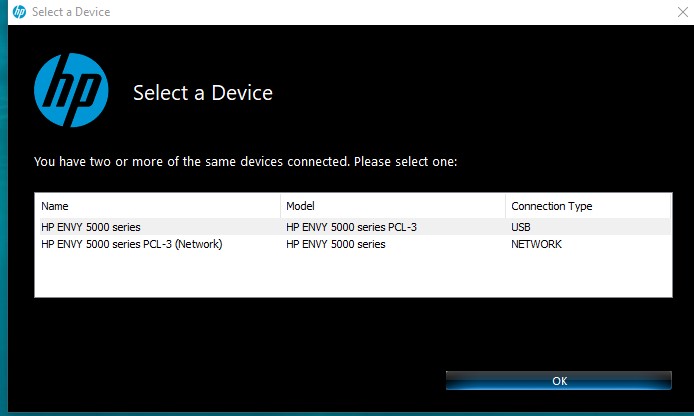Click the HP icon in title bar

tap(19, 12)
